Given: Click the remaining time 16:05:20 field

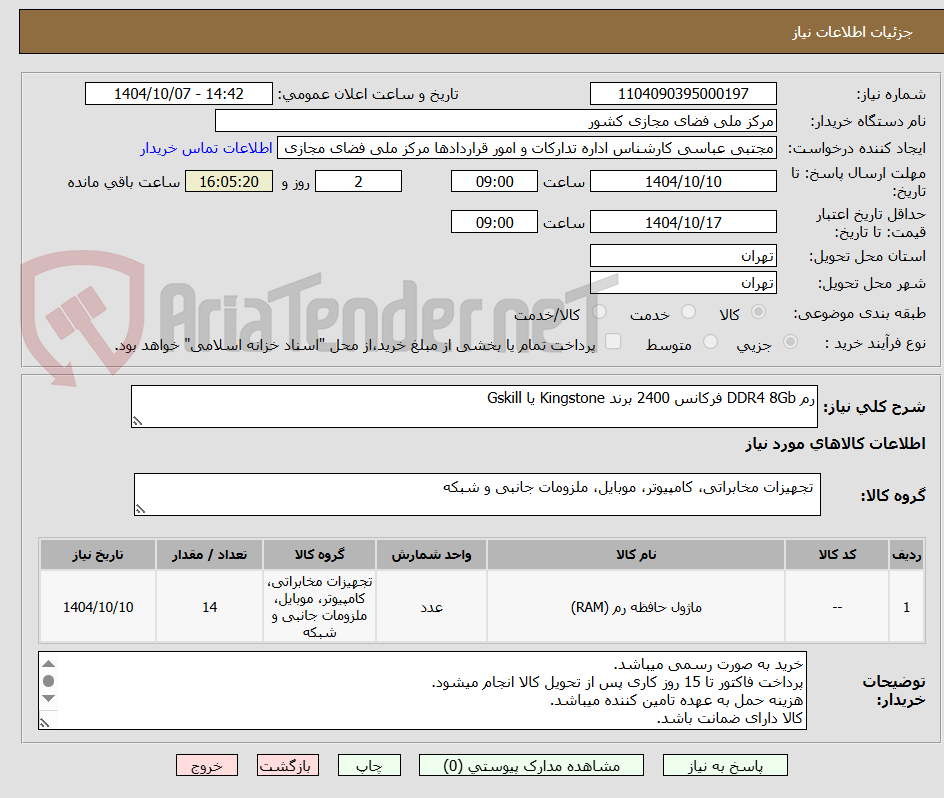Looking at the screenshot, I should pos(229,181).
